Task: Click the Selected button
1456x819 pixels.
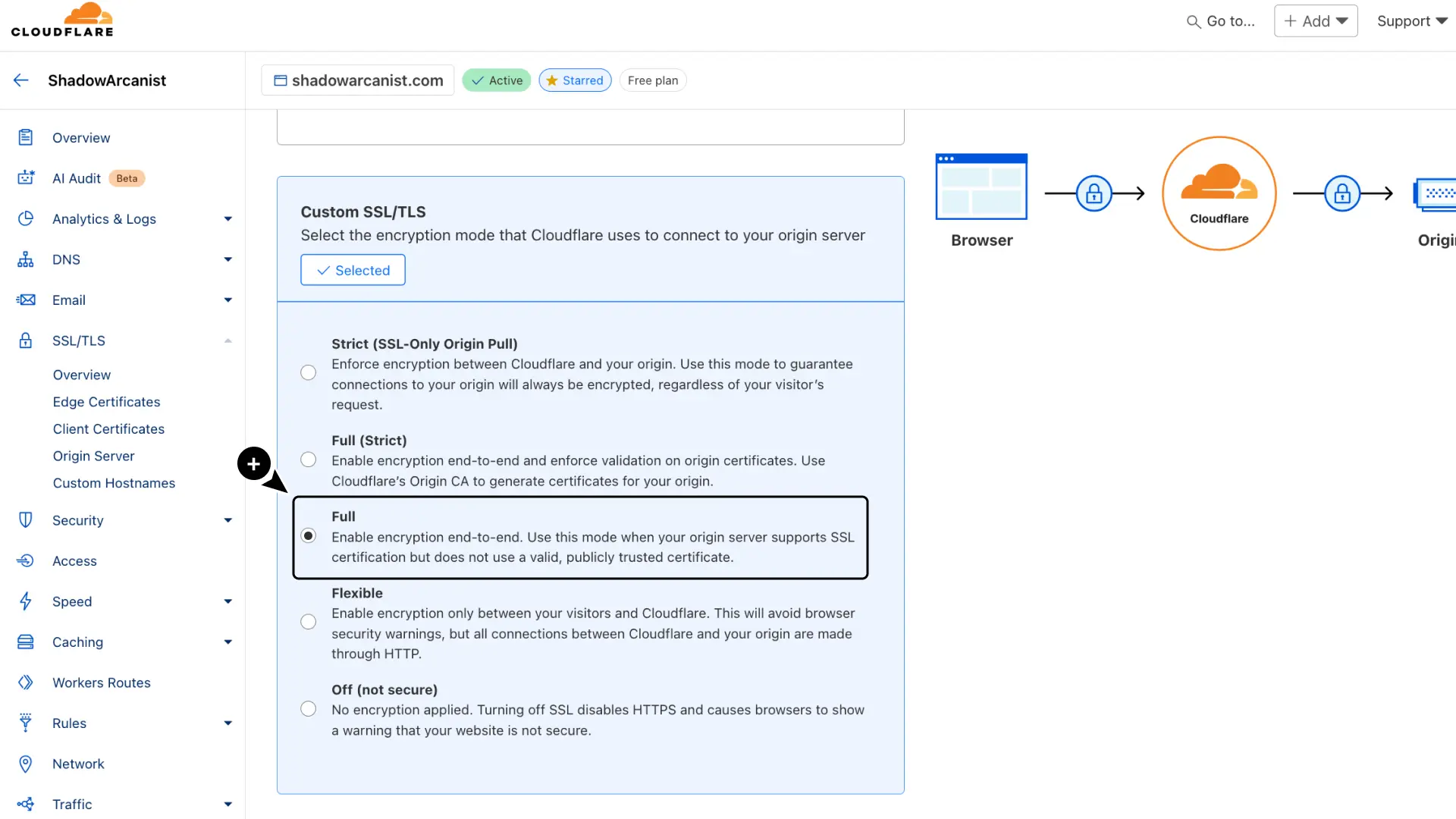Action: pos(353,270)
